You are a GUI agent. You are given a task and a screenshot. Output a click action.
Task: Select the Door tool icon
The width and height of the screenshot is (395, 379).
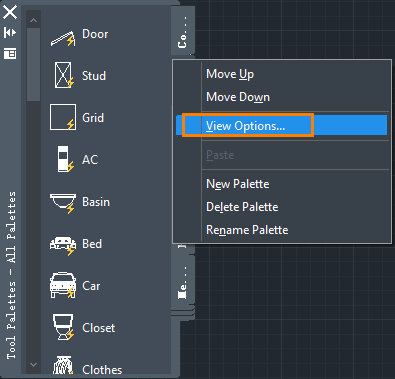pos(63,38)
